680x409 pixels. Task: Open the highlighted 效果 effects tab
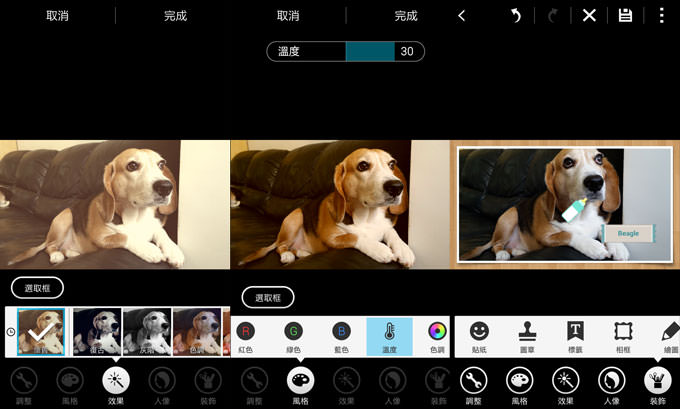pyautogui.click(x=116, y=384)
